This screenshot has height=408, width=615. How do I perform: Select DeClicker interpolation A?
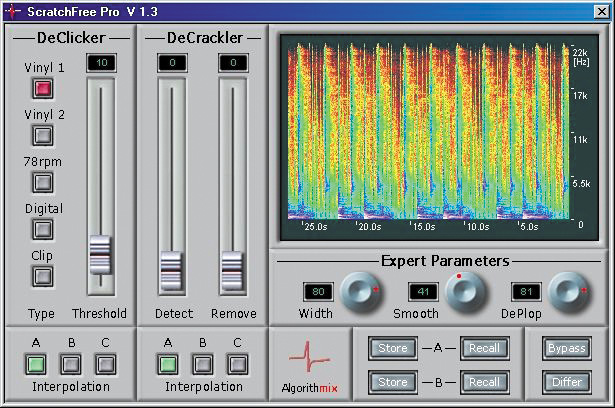(37, 364)
